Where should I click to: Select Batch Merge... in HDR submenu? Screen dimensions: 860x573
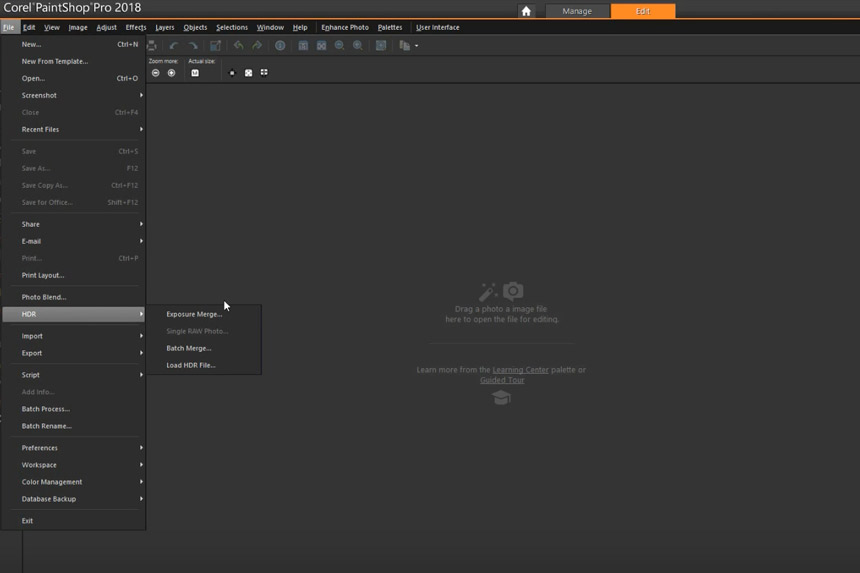(204, 348)
